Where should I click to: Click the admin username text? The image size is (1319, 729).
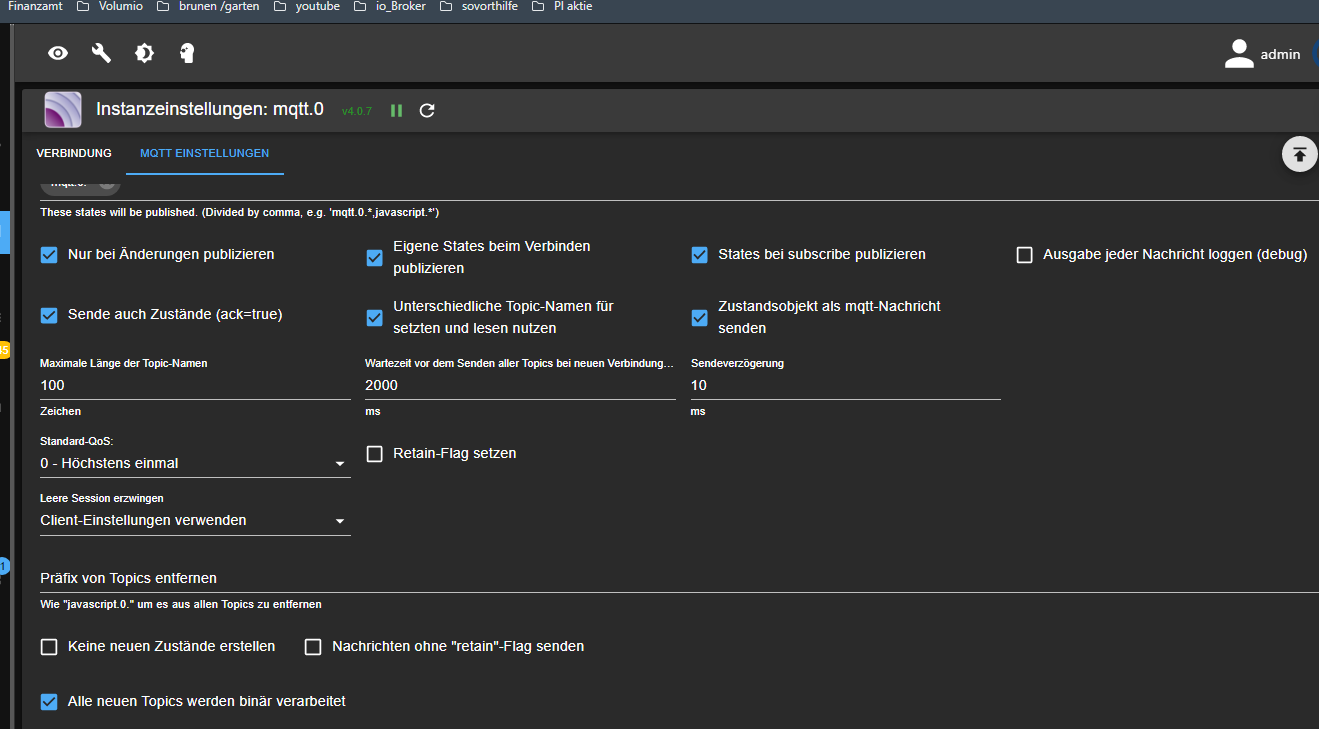(x=1280, y=55)
